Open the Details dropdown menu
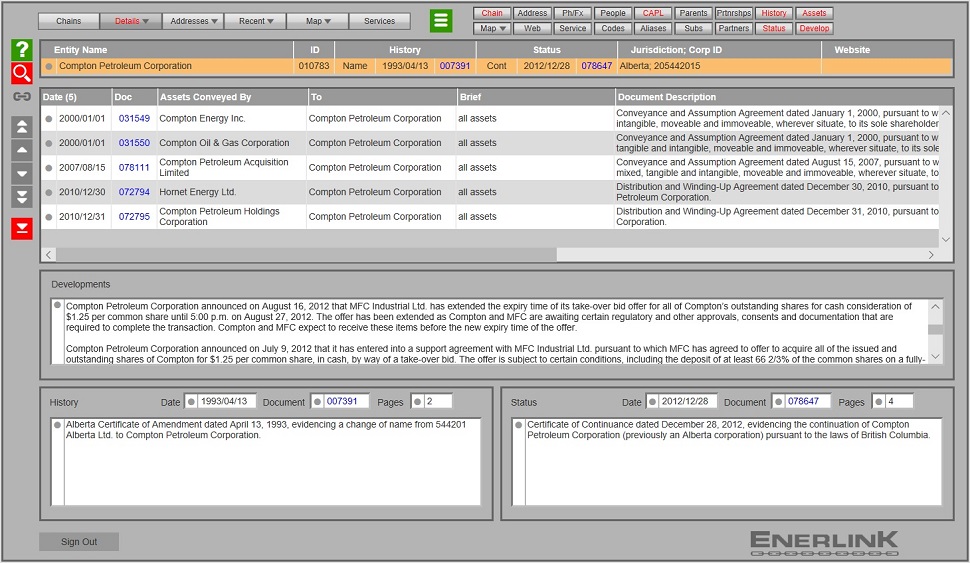 (131, 21)
